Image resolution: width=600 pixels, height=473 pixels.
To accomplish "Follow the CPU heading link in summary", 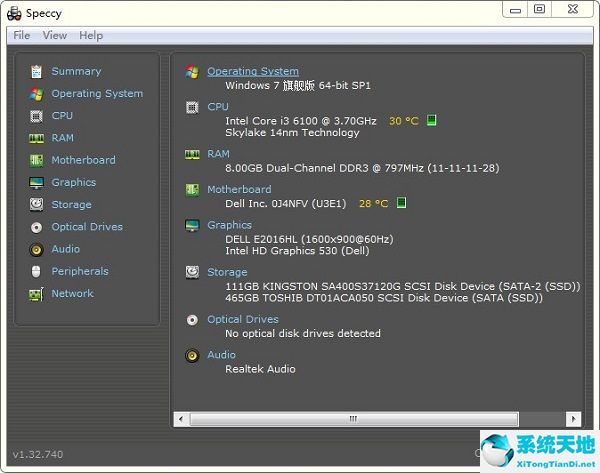I will click(x=218, y=107).
